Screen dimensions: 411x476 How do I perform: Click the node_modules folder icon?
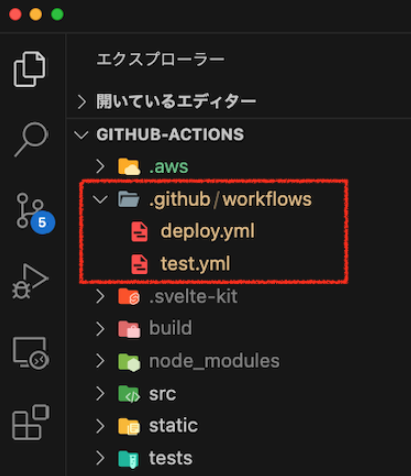(129, 362)
